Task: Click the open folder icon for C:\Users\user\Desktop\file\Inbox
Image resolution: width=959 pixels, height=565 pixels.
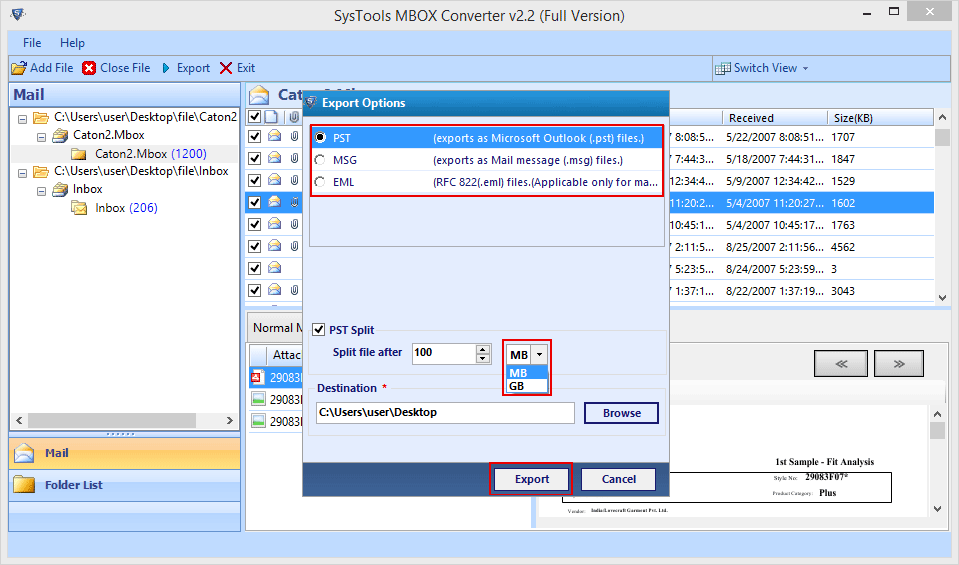Action: (x=41, y=172)
